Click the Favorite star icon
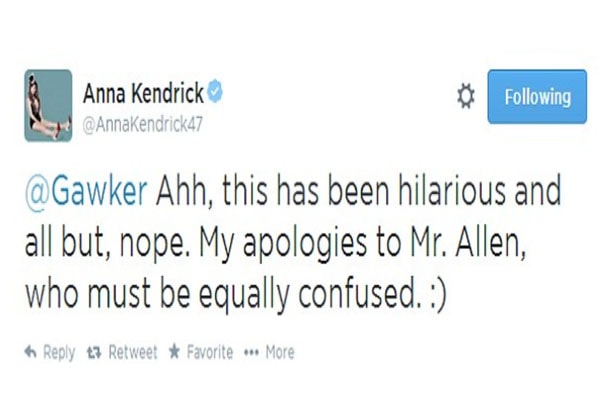 click(174, 353)
